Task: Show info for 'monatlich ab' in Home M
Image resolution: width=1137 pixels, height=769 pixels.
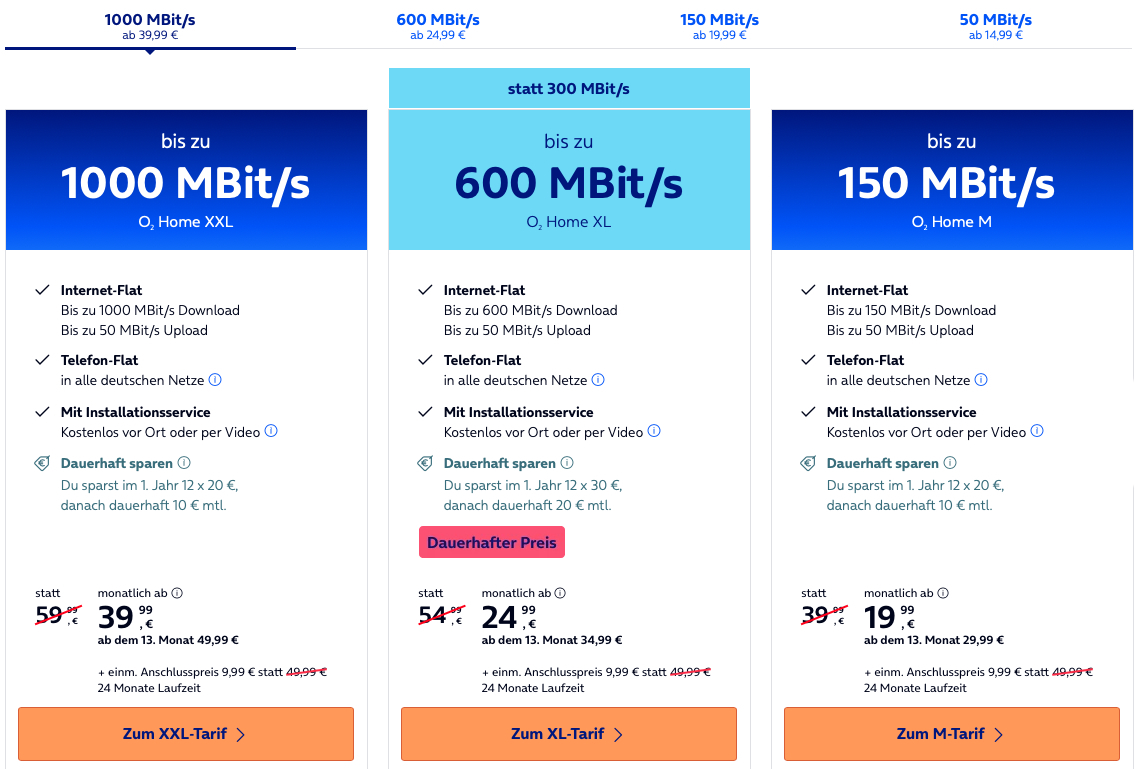Action: click(x=943, y=593)
